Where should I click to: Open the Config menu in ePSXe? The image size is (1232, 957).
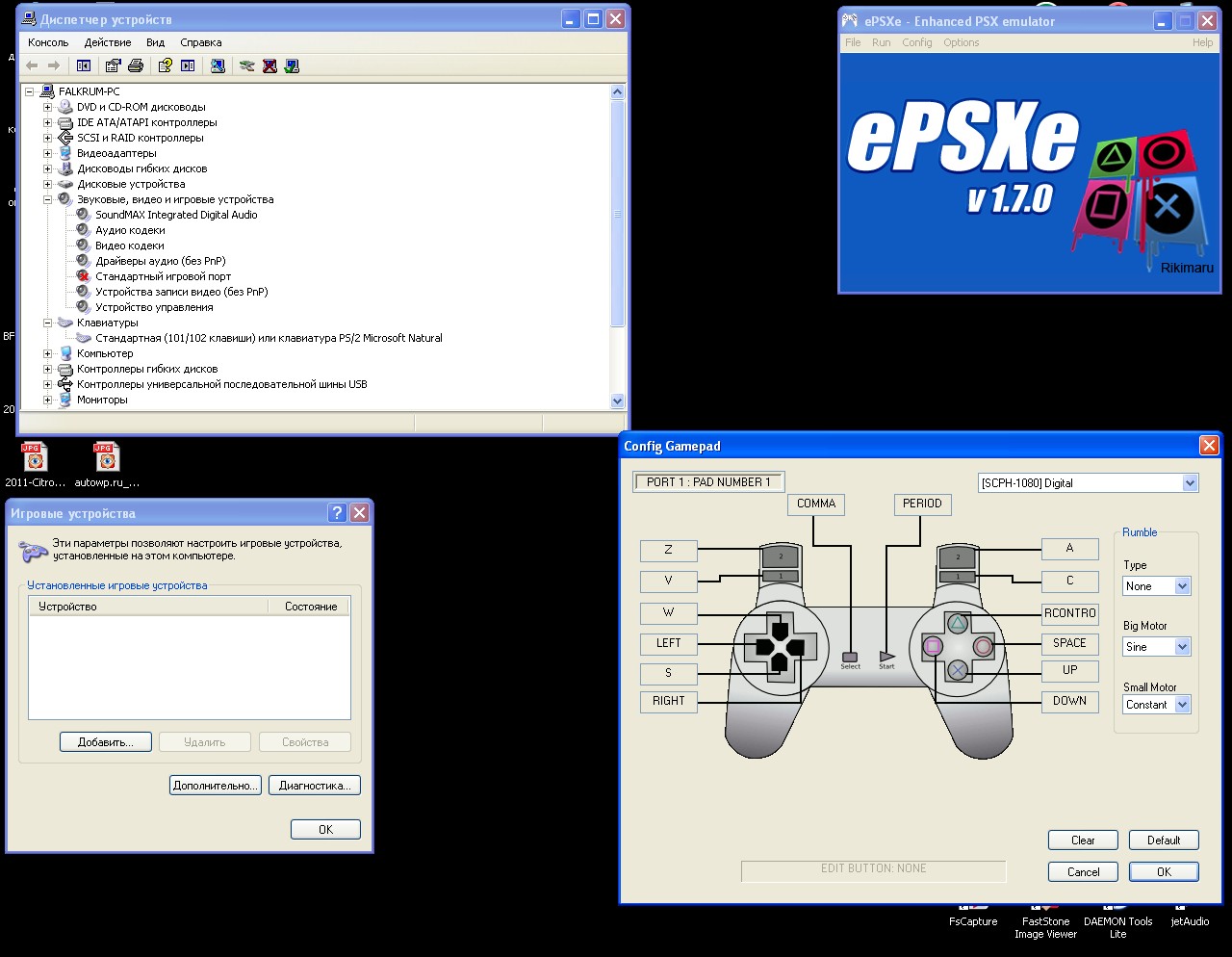(916, 42)
